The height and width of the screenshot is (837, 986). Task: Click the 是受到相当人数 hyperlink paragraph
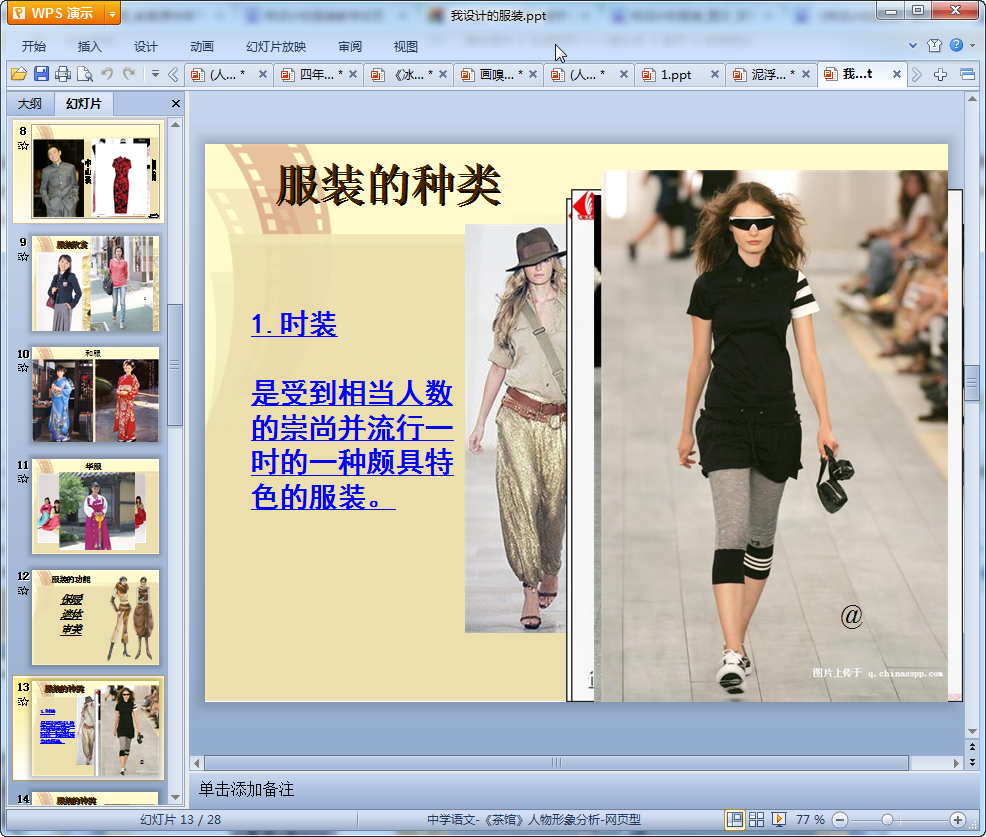(352, 445)
